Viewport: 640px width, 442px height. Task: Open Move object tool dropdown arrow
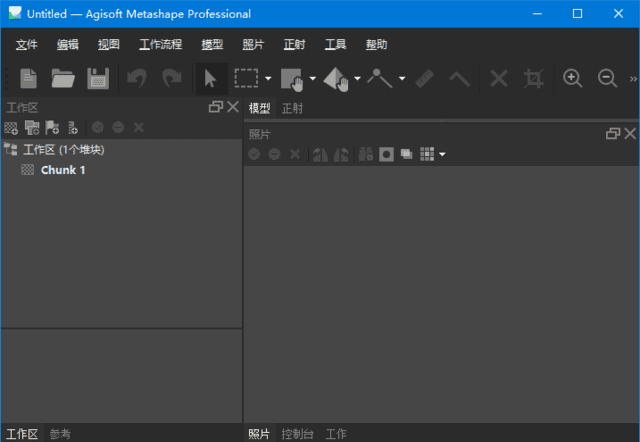click(357, 78)
